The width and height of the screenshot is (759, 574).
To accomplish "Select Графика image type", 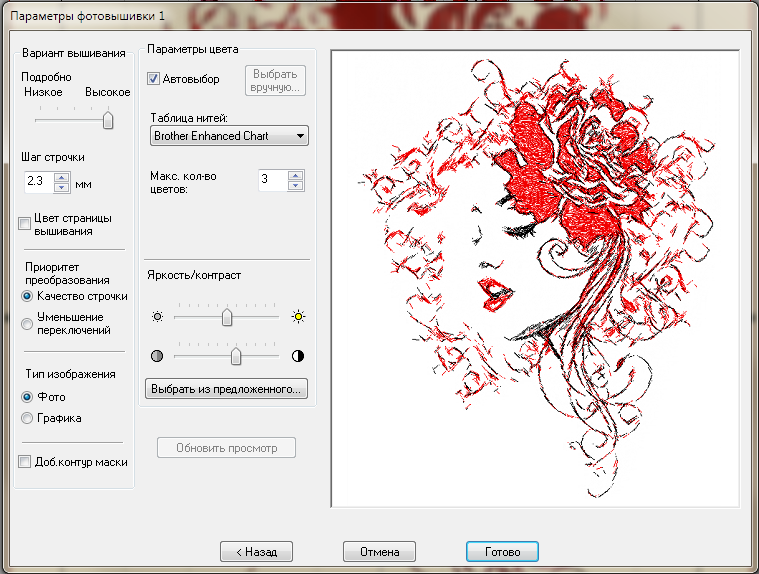I will coord(27,418).
